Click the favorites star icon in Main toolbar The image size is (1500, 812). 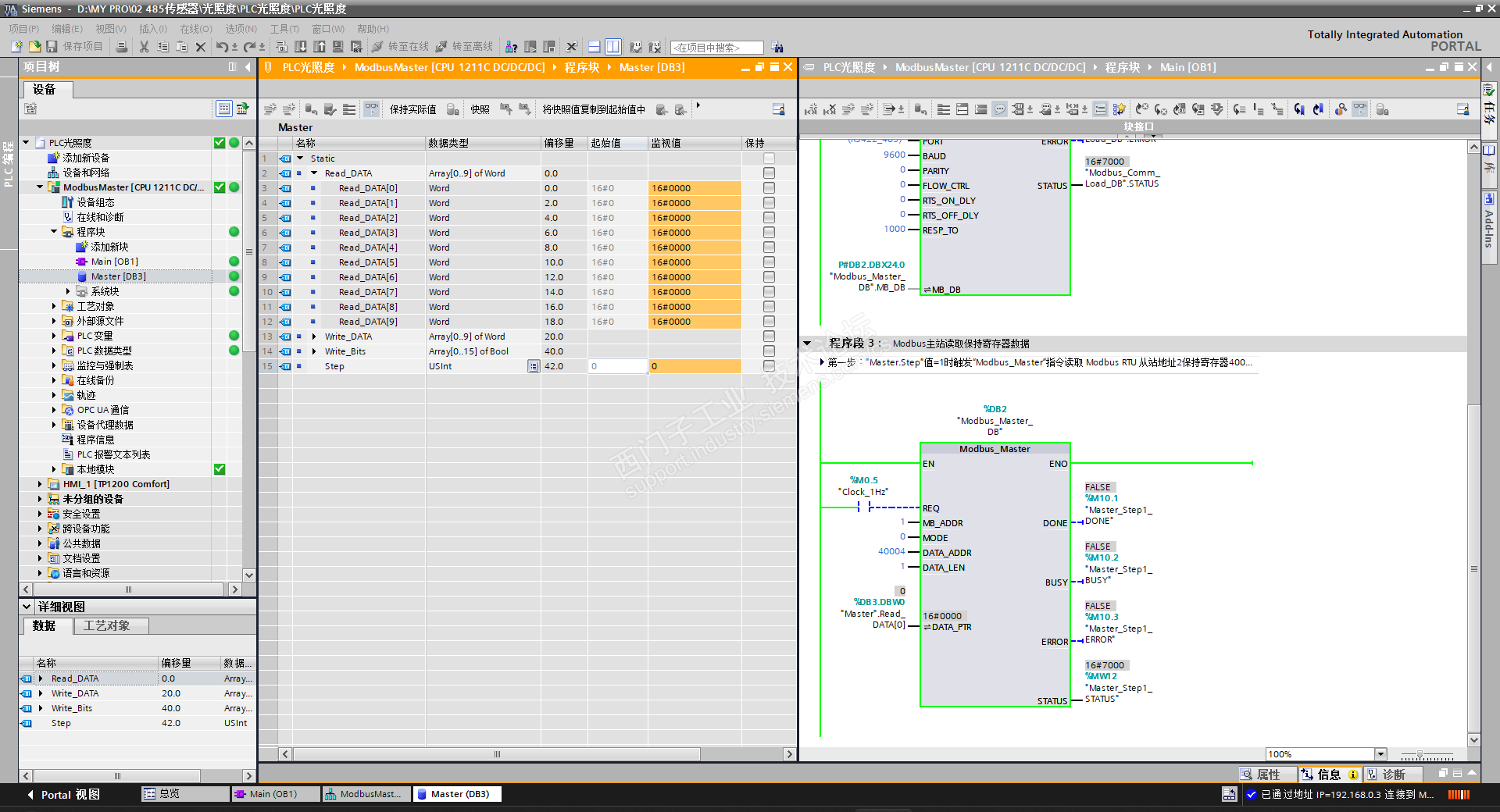point(1120,109)
